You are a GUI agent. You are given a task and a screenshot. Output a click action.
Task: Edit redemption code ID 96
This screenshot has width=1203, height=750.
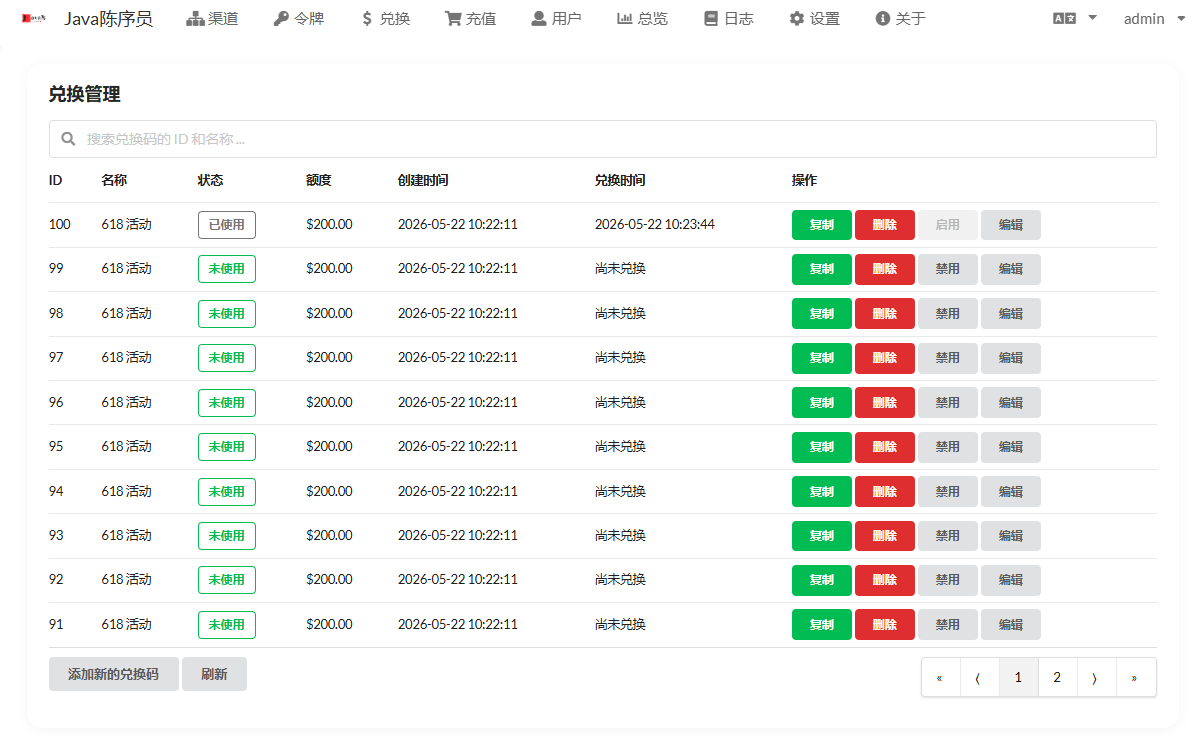pyautogui.click(x=1011, y=402)
